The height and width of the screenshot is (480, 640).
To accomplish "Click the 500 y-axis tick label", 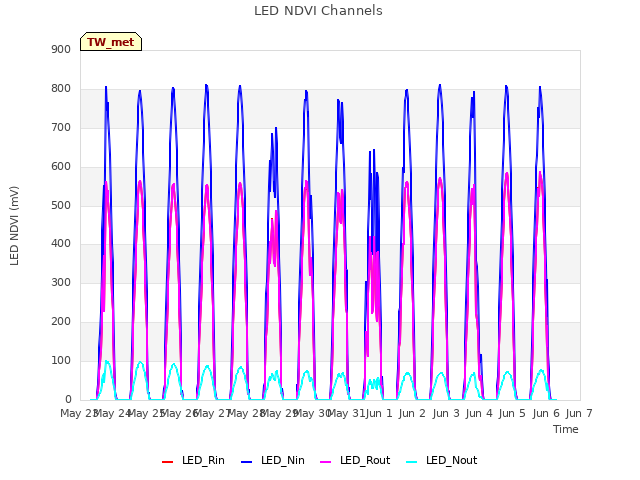I will pyautogui.click(x=61, y=205).
